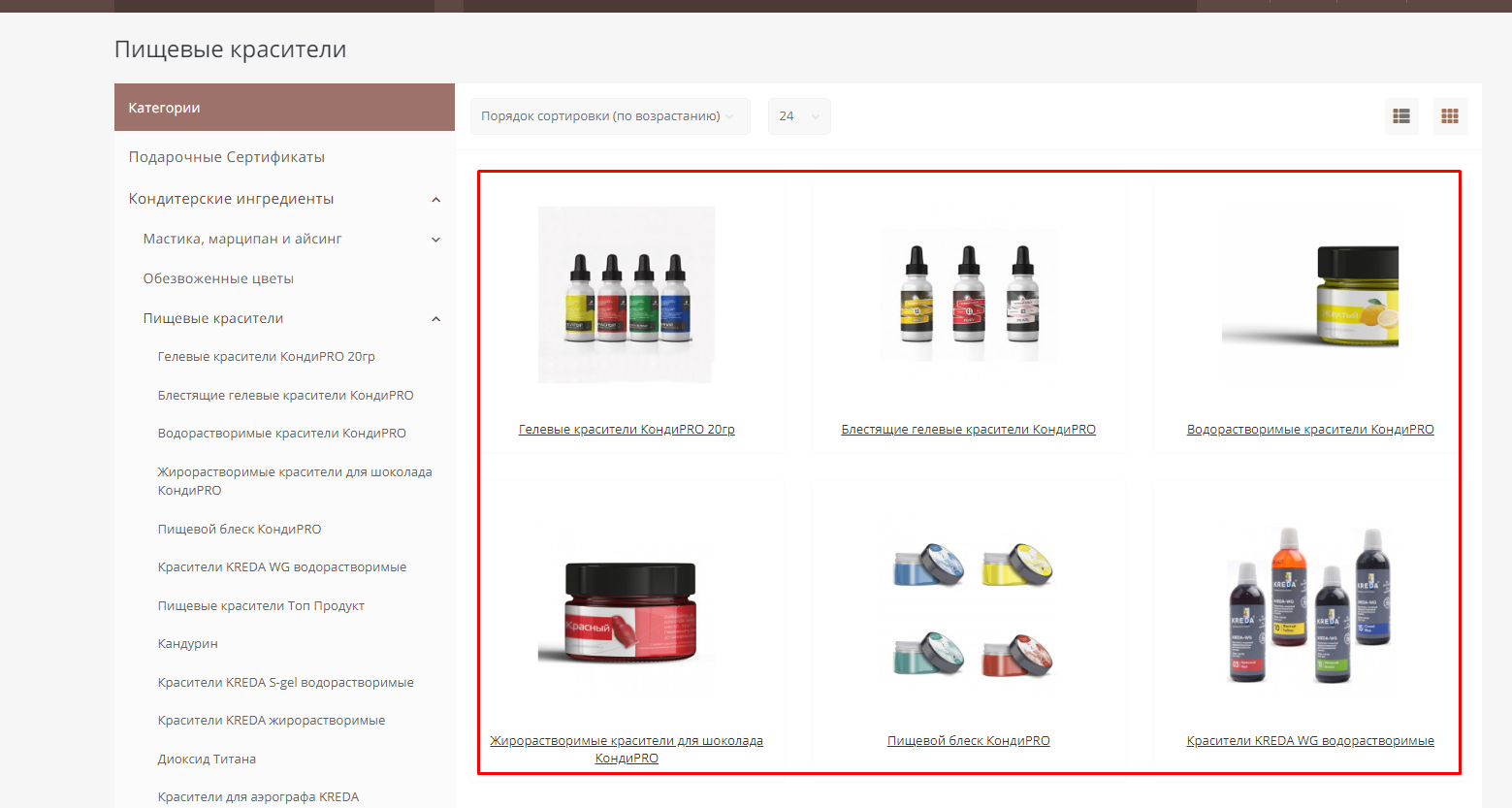The image size is (1512, 808).
Task: Open the sort order dropdown
Action: click(609, 116)
